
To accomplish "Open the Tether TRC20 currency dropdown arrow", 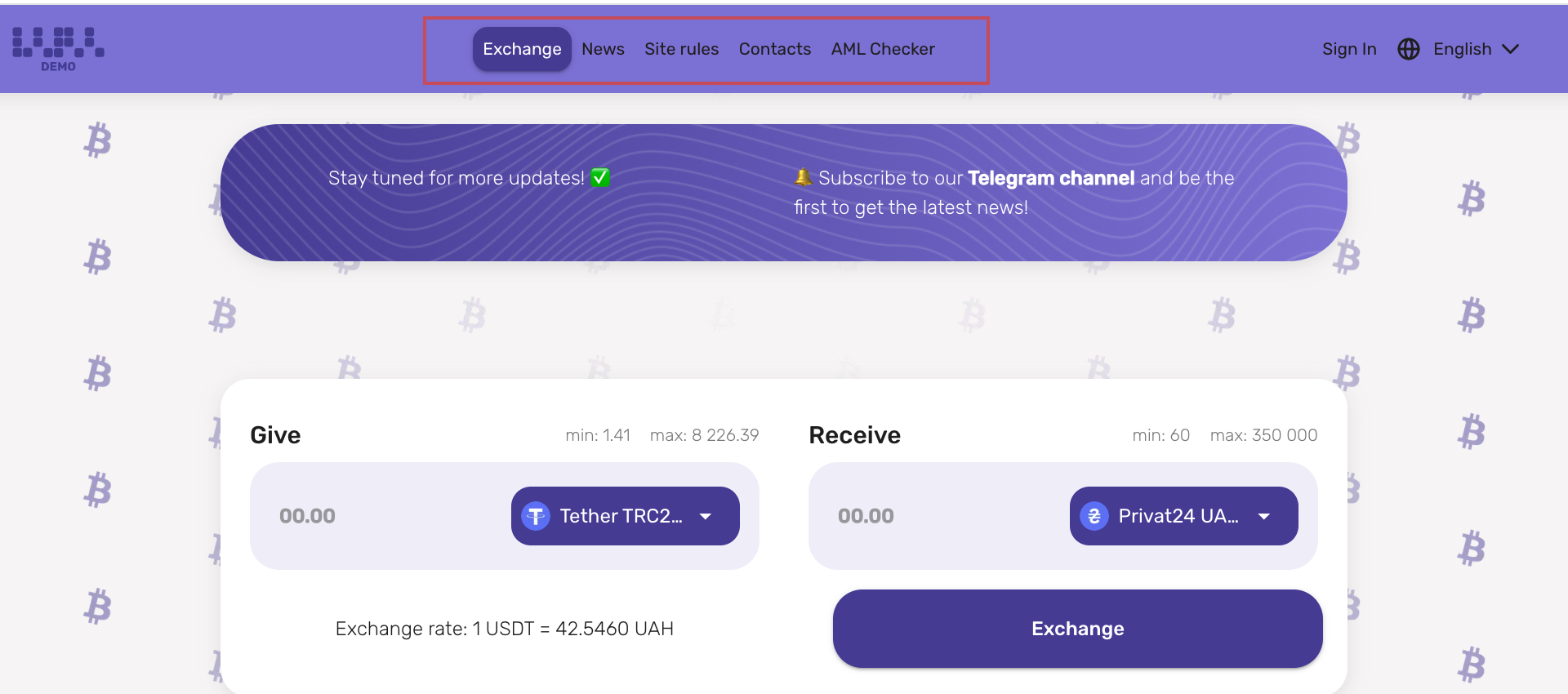I will 706,516.
